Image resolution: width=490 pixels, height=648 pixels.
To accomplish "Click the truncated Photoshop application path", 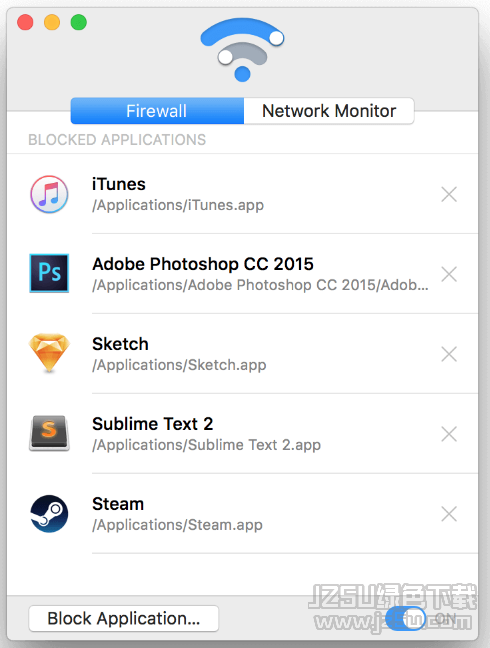I will tap(260, 285).
